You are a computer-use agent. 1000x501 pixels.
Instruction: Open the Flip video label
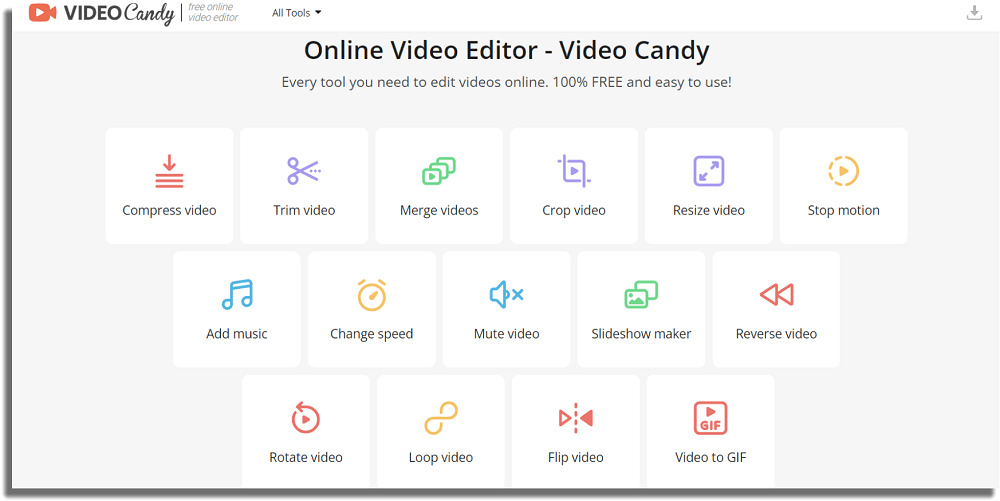575,458
